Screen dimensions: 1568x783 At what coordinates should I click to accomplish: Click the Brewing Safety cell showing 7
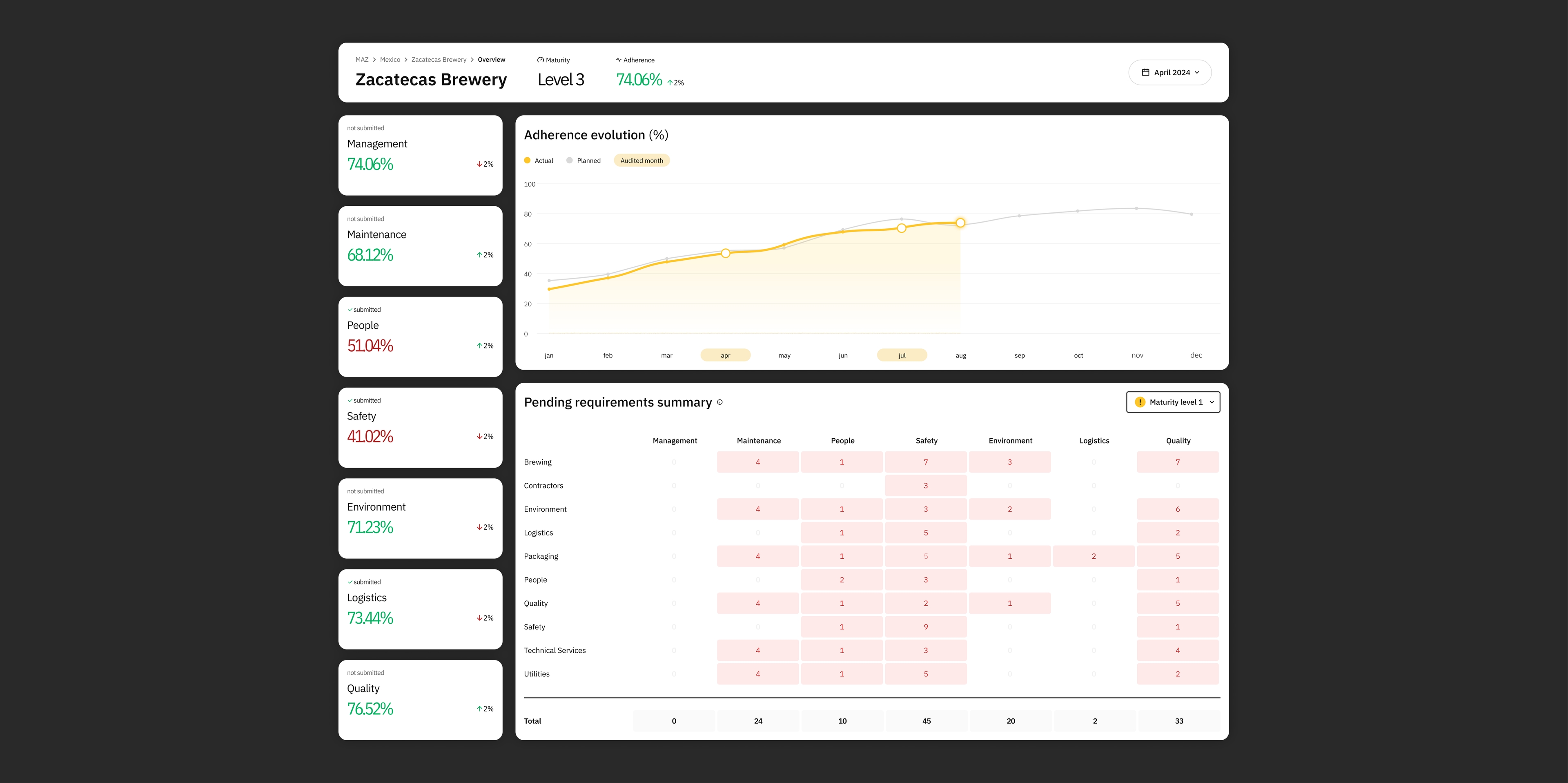(x=926, y=462)
